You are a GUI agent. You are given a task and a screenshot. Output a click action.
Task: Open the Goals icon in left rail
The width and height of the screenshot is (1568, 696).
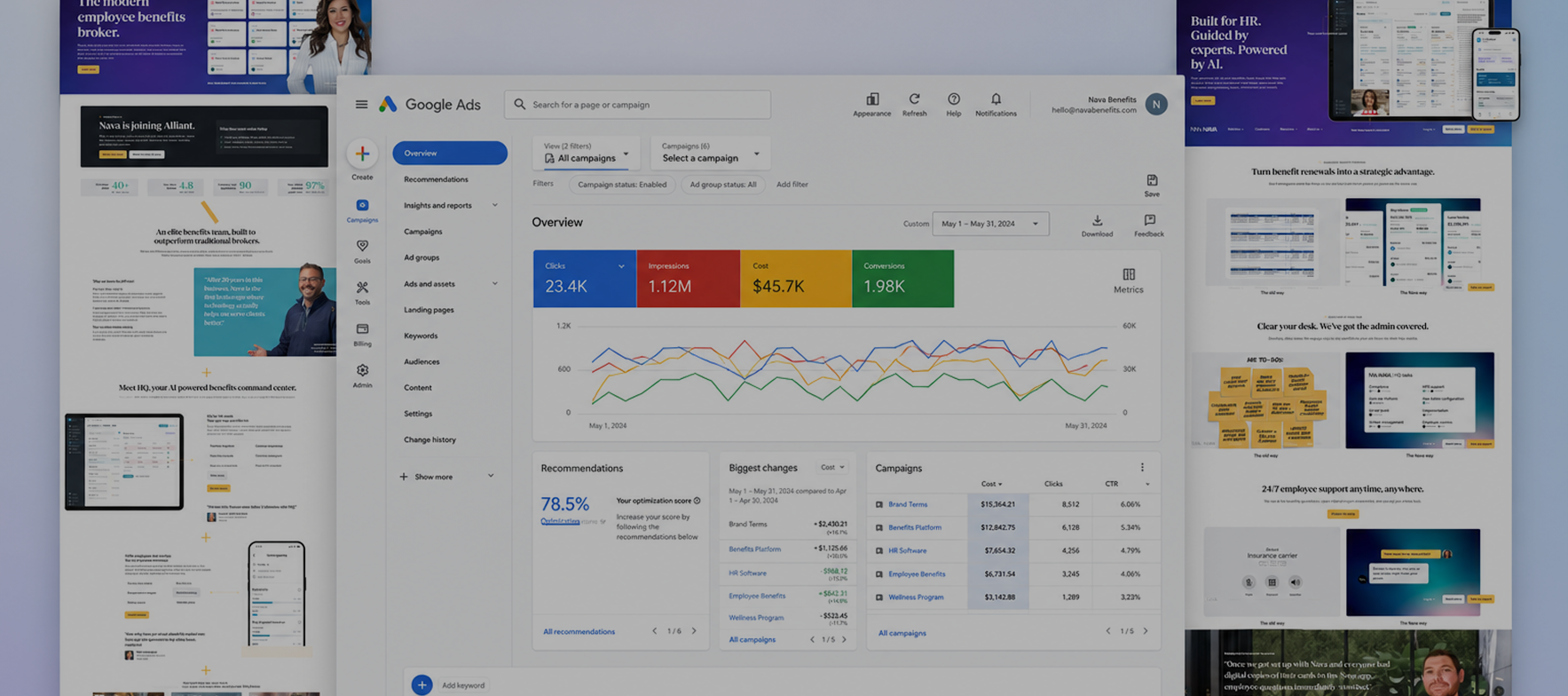[x=362, y=246]
